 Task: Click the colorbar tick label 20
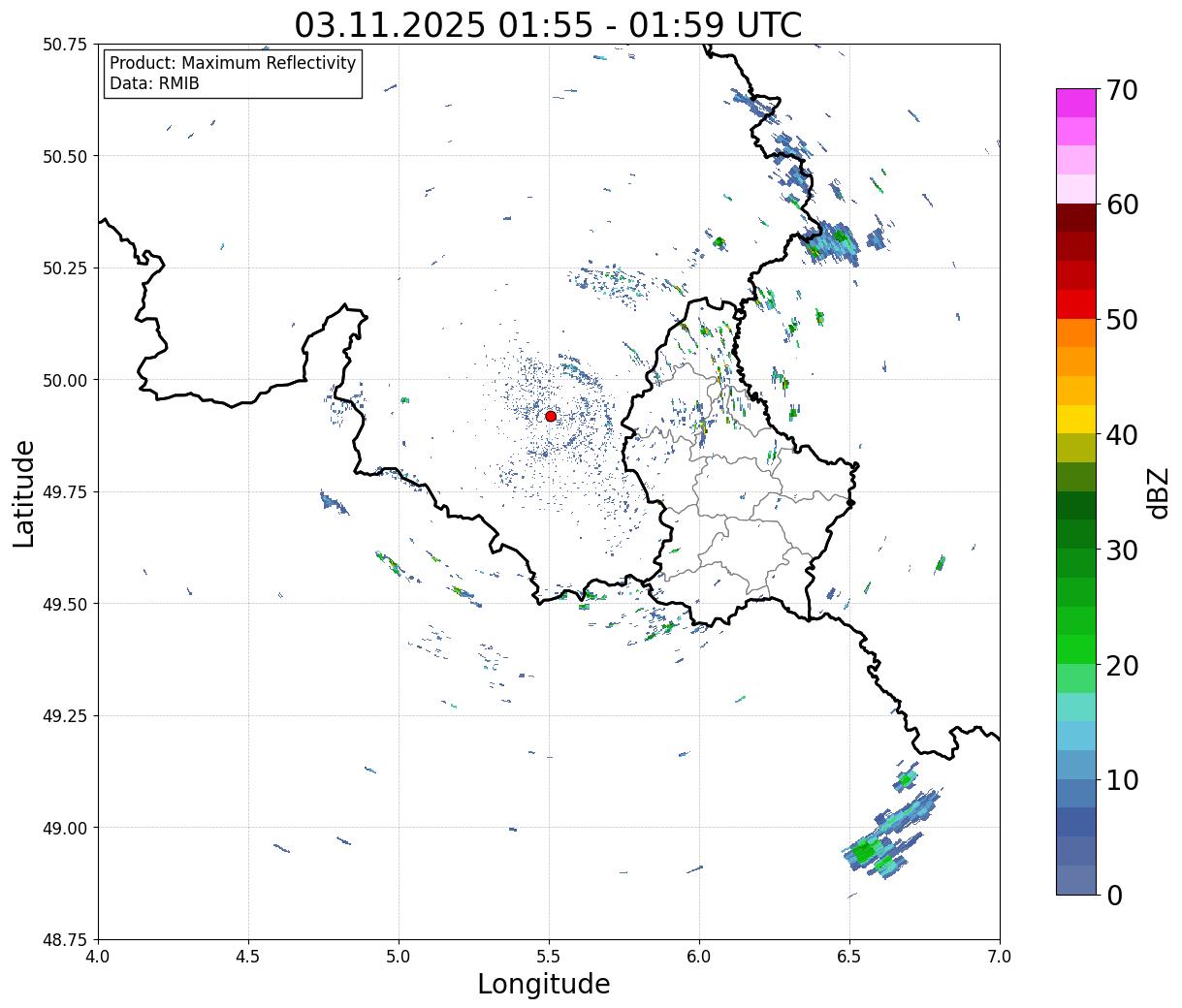1122,665
